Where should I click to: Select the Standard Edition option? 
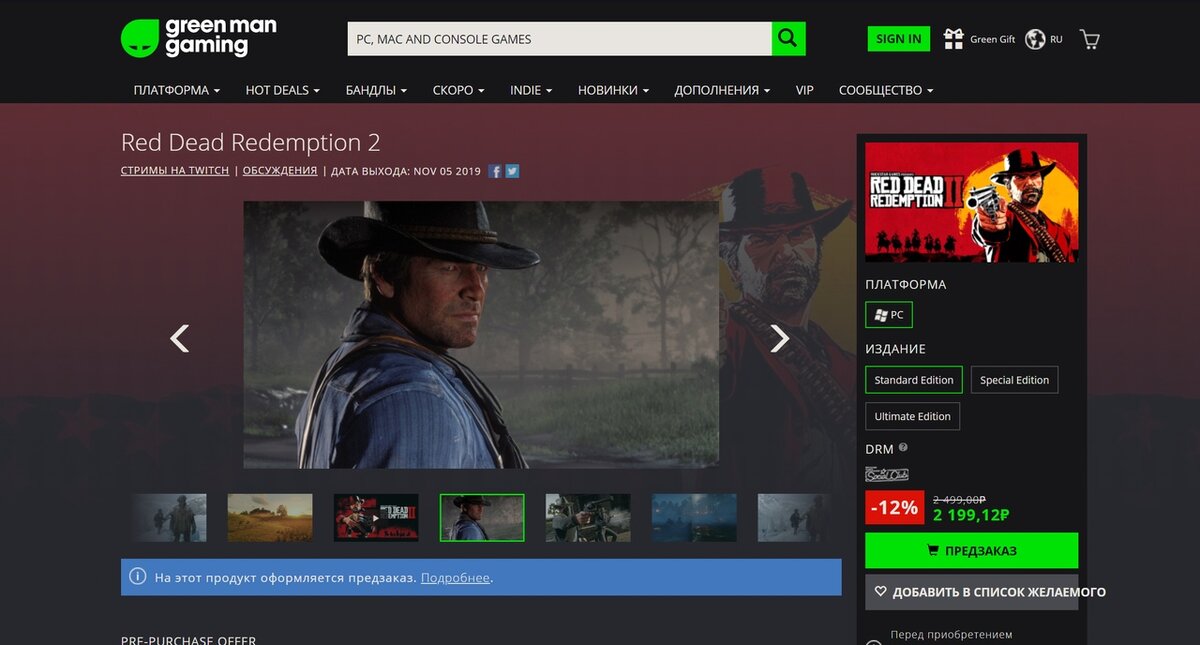[913, 380]
